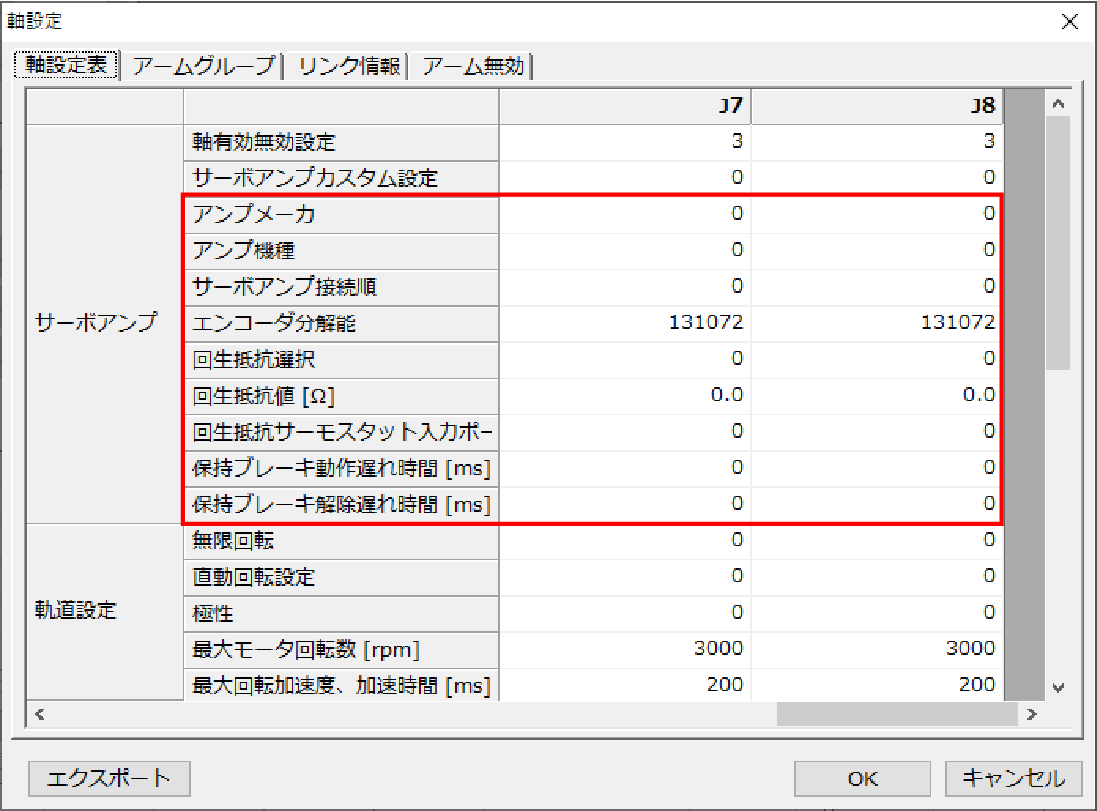Click the J8 回生抵抗値 value cell
1097x811 pixels.
click(x=876, y=395)
